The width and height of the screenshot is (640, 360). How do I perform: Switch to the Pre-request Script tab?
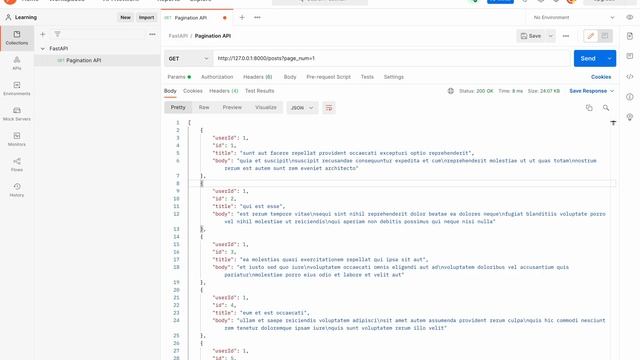329,77
